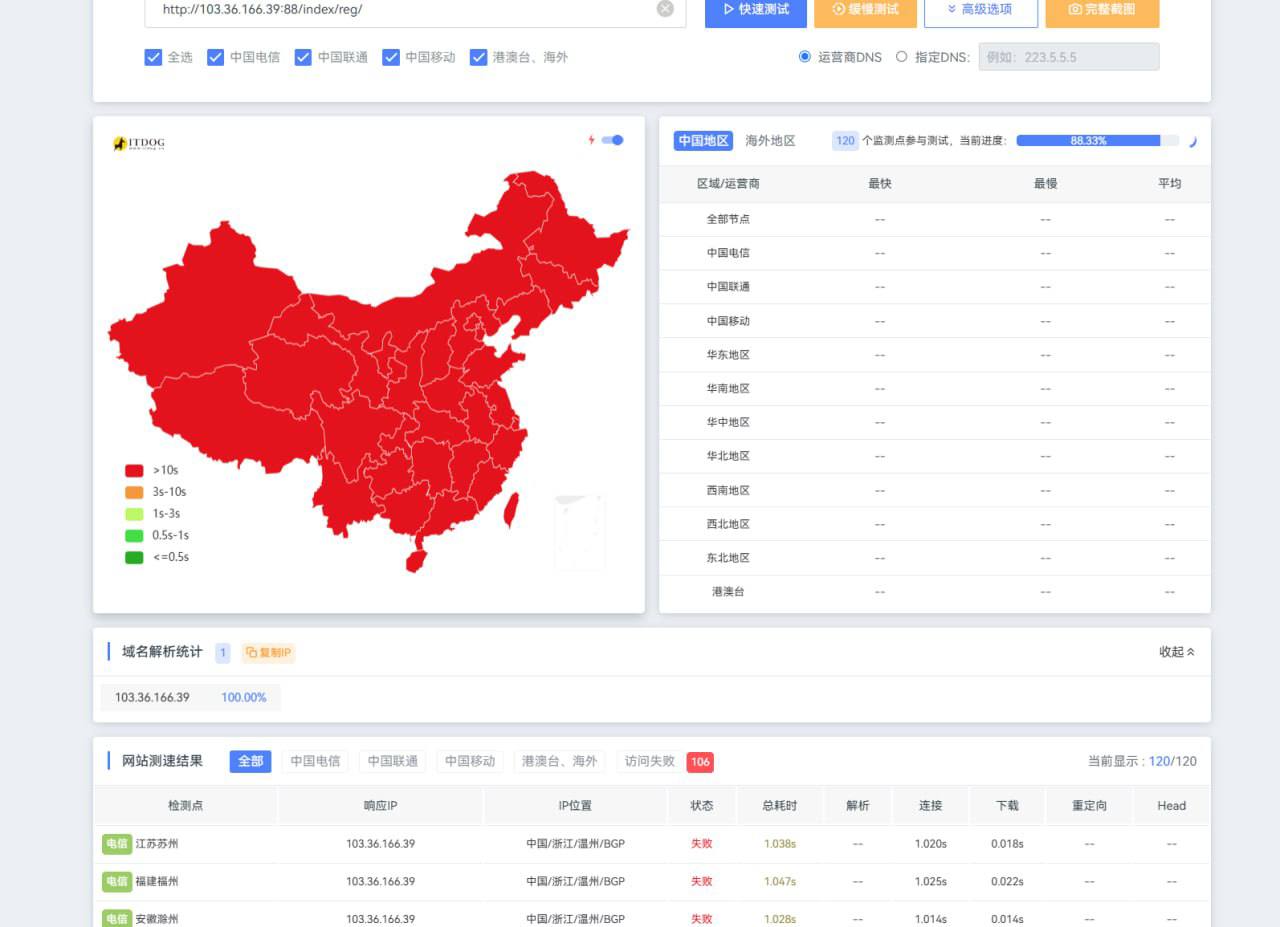Image resolution: width=1280 pixels, height=927 pixels.
Task: Click the red 106 failure count badge
Action: 700,762
